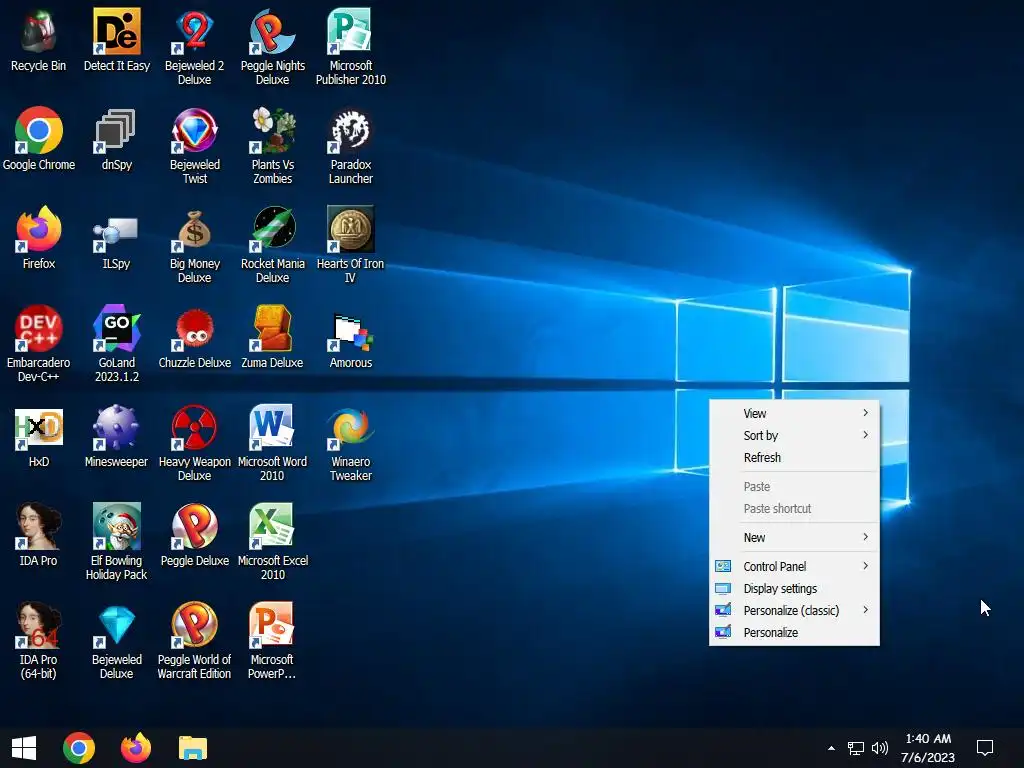Image resolution: width=1024 pixels, height=768 pixels.
Task: Select the ILSpy desktop icon
Action: (116, 238)
